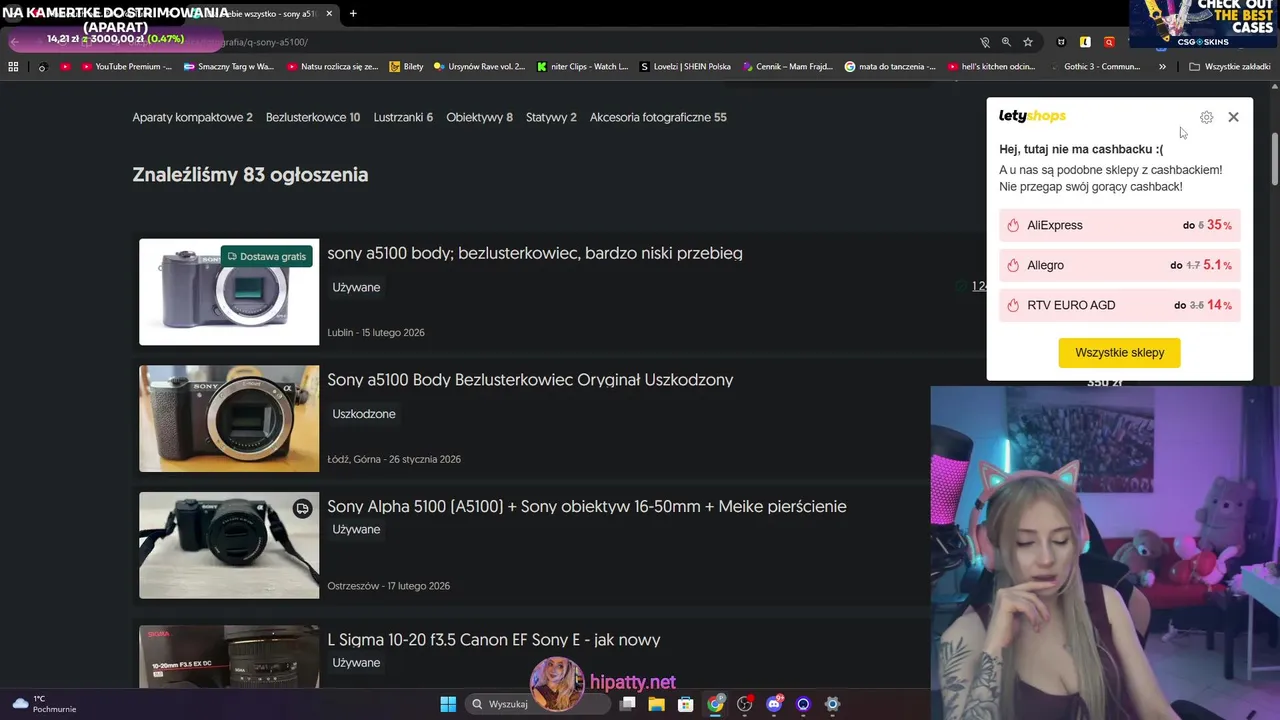Switch to Chrome in the taskbar

click(x=715, y=704)
